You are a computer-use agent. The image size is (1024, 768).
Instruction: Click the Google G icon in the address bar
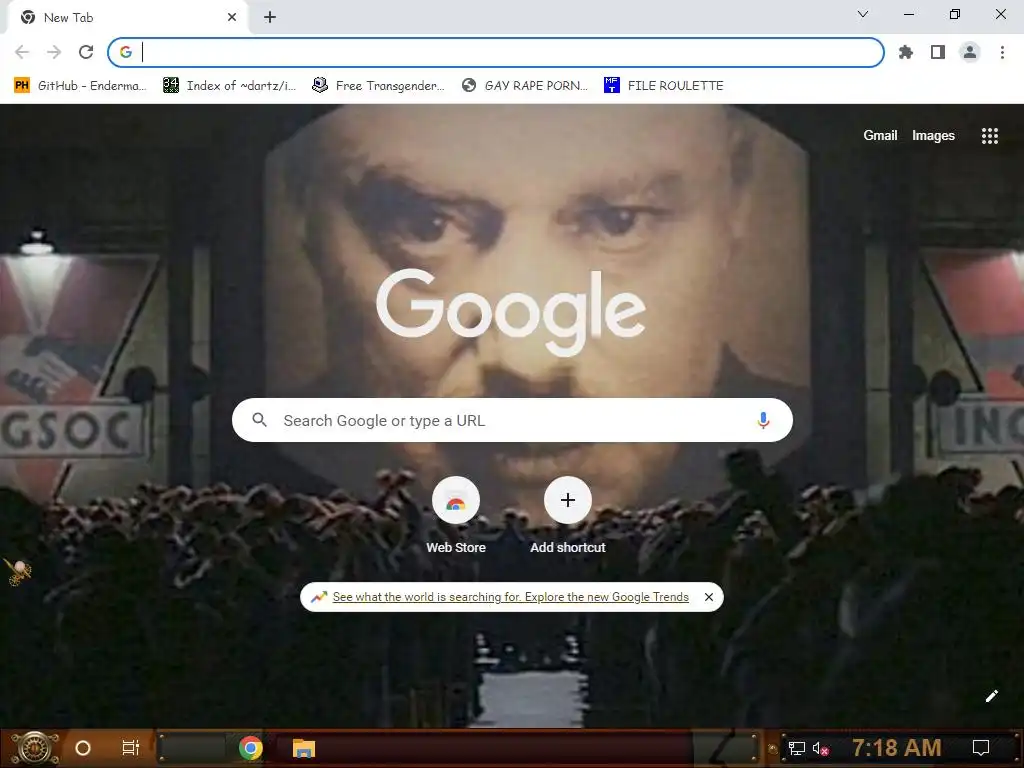pyautogui.click(x=126, y=52)
